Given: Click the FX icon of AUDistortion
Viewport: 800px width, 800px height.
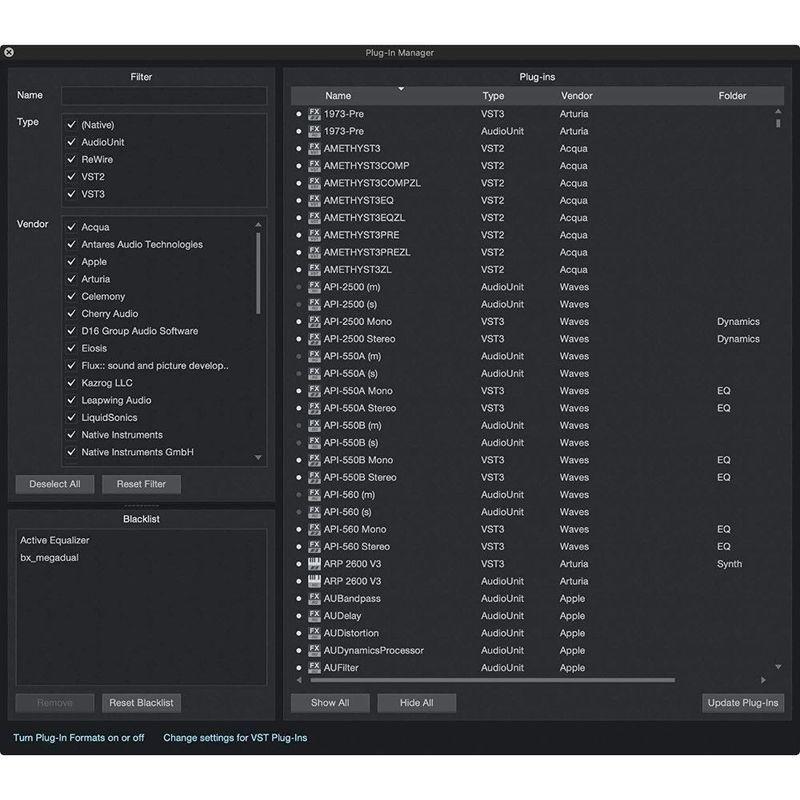Looking at the screenshot, I should (x=314, y=633).
